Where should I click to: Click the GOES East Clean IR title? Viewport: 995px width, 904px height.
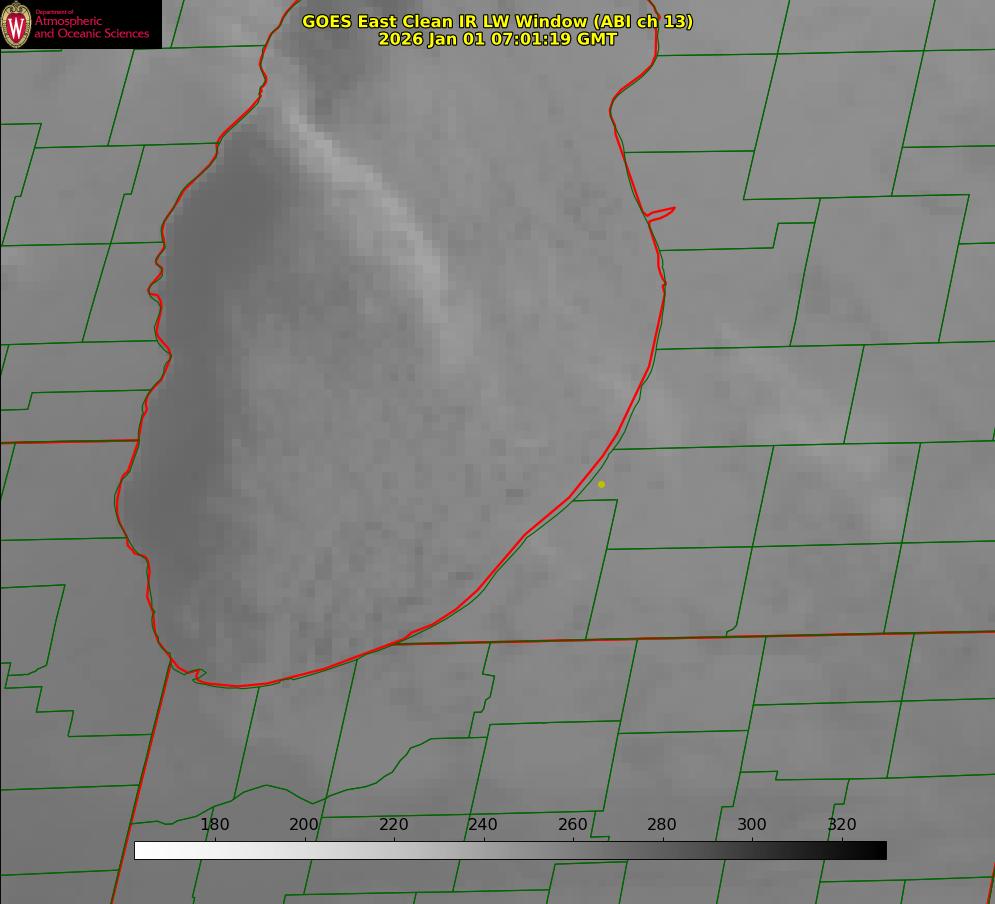[x=498, y=21]
